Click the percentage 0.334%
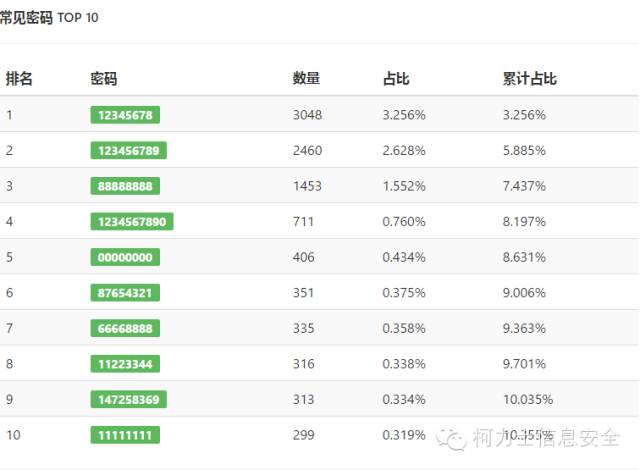This screenshot has width=640, height=470. [404, 399]
